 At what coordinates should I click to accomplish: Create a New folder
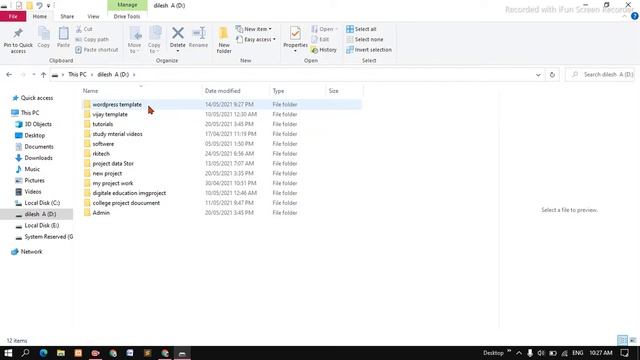(x=224, y=40)
